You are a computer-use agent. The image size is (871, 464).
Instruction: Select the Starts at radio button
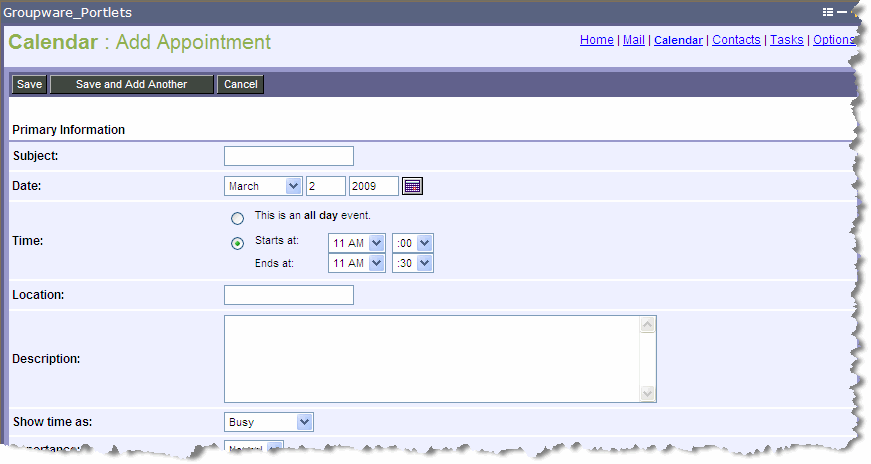coord(237,243)
